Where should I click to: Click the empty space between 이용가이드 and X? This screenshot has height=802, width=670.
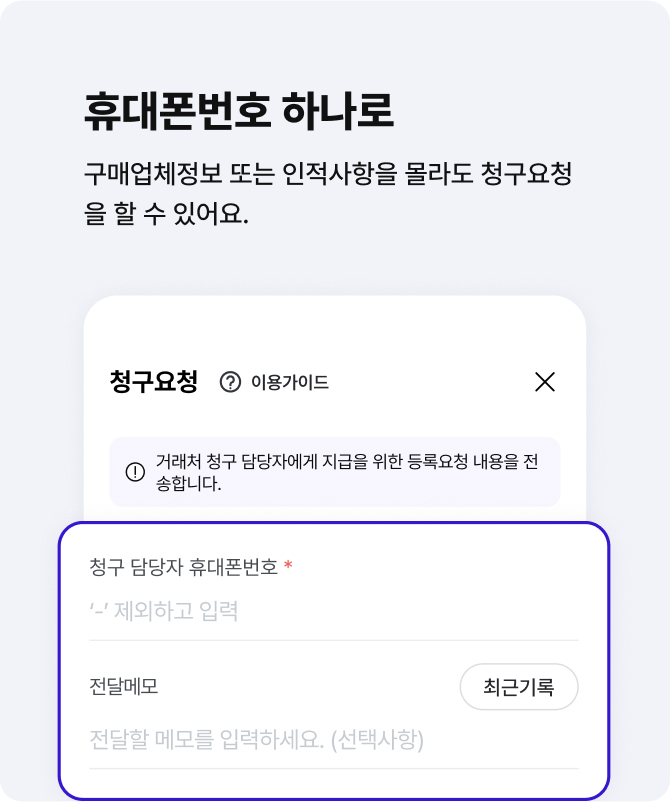(430, 382)
